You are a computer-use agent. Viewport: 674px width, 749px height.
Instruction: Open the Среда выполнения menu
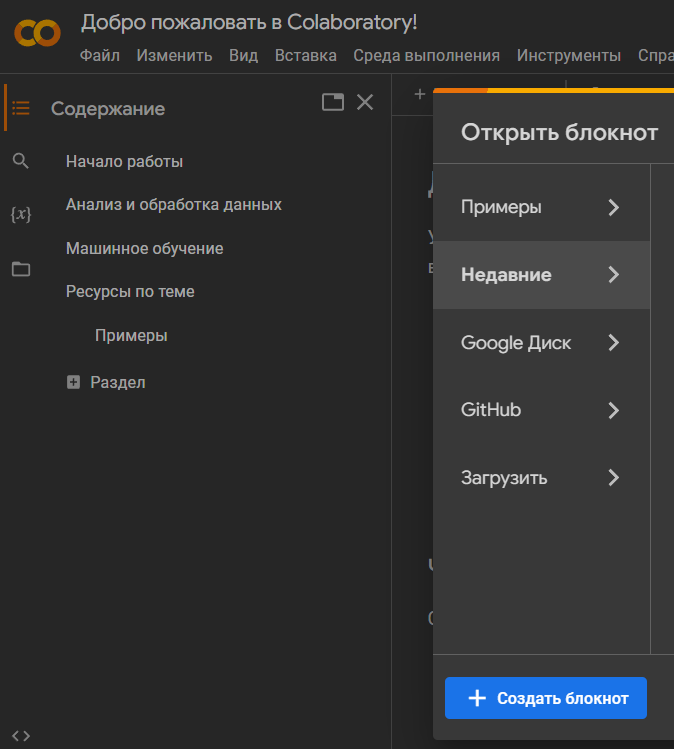coord(427,55)
